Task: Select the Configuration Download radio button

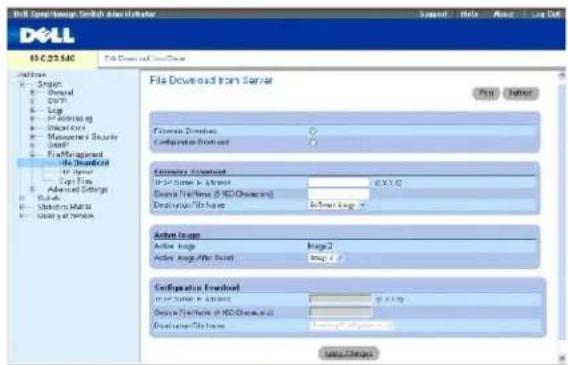Action: point(313,142)
